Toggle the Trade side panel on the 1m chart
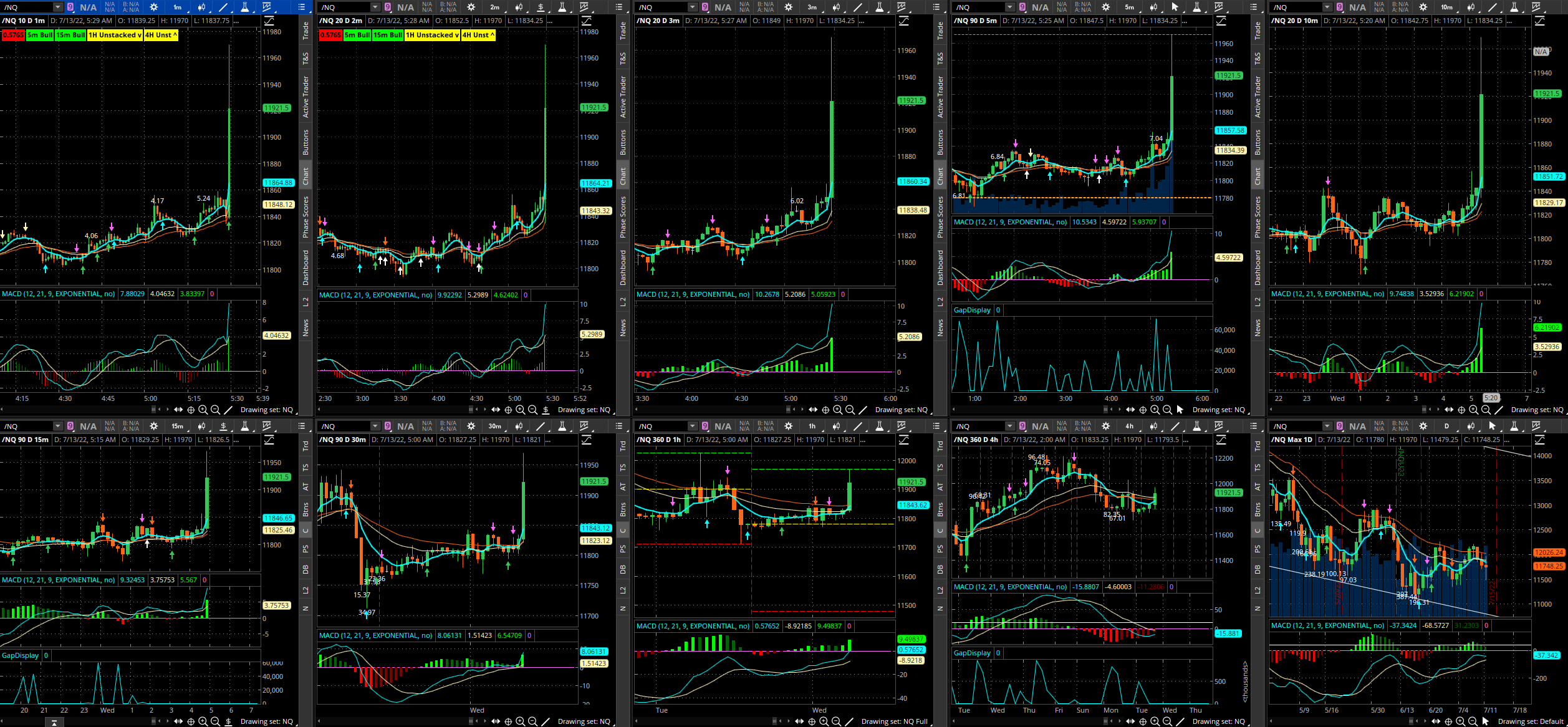 [x=305, y=31]
